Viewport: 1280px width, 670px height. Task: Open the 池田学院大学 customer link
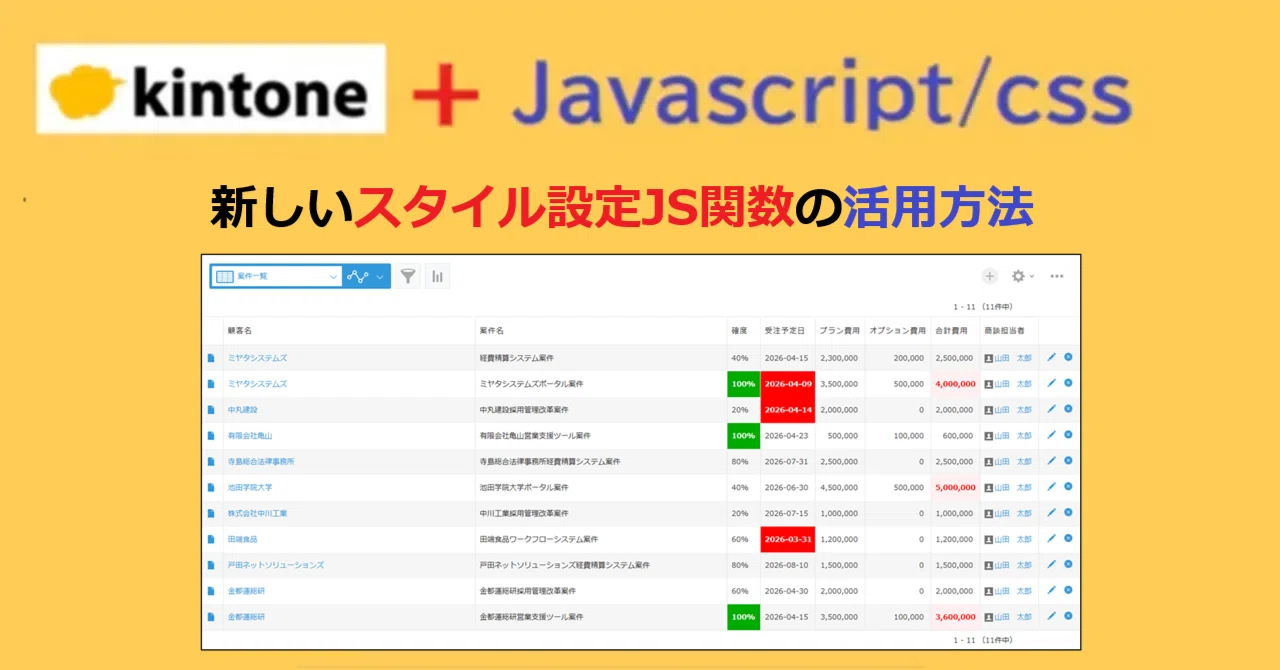(250, 488)
